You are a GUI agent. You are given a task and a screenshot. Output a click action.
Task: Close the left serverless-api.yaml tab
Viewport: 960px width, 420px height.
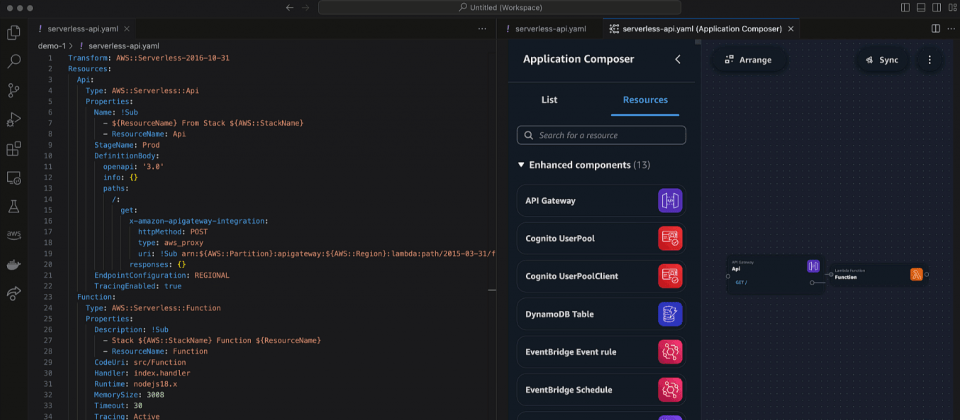pyautogui.click(x=127, y=29)
